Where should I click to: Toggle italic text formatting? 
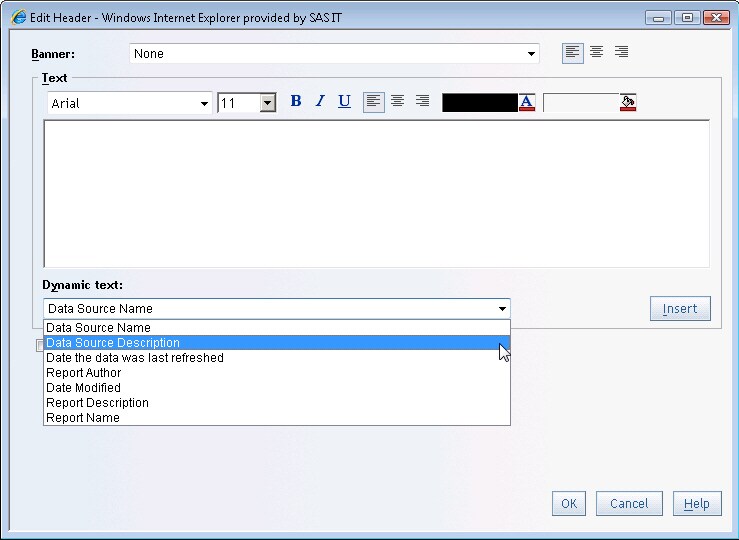click(x=320, y=101)
